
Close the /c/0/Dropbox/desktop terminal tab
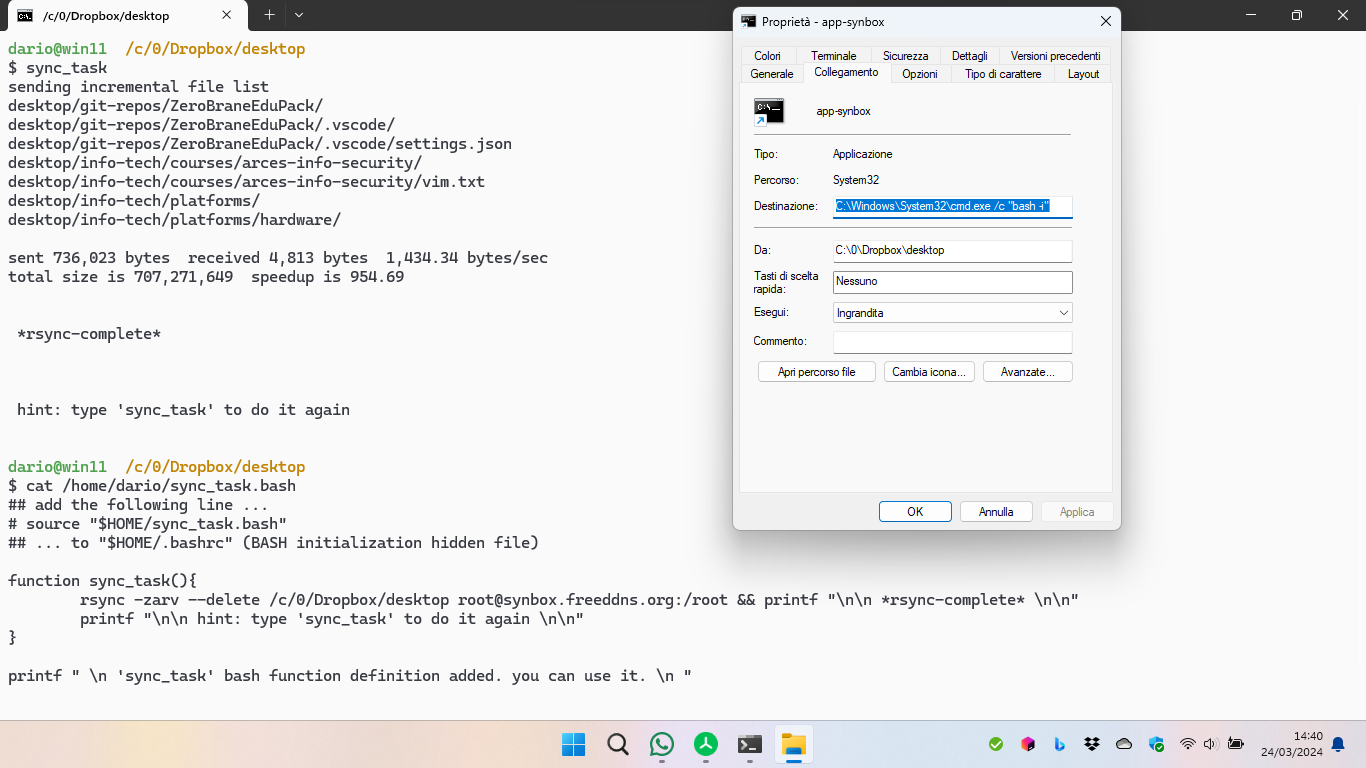click(227, 15)
